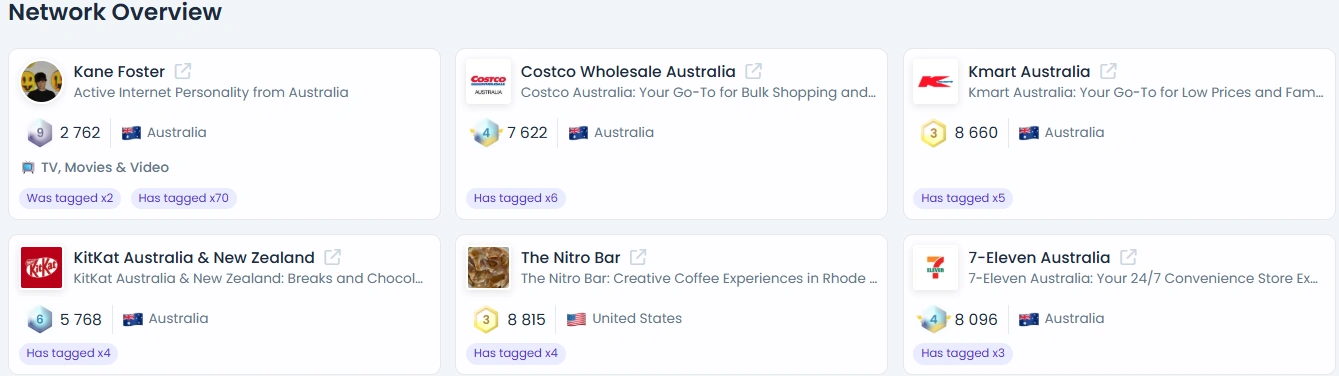Click 'Creative Coffee Experiences in Rhode' description

point(699,279)
